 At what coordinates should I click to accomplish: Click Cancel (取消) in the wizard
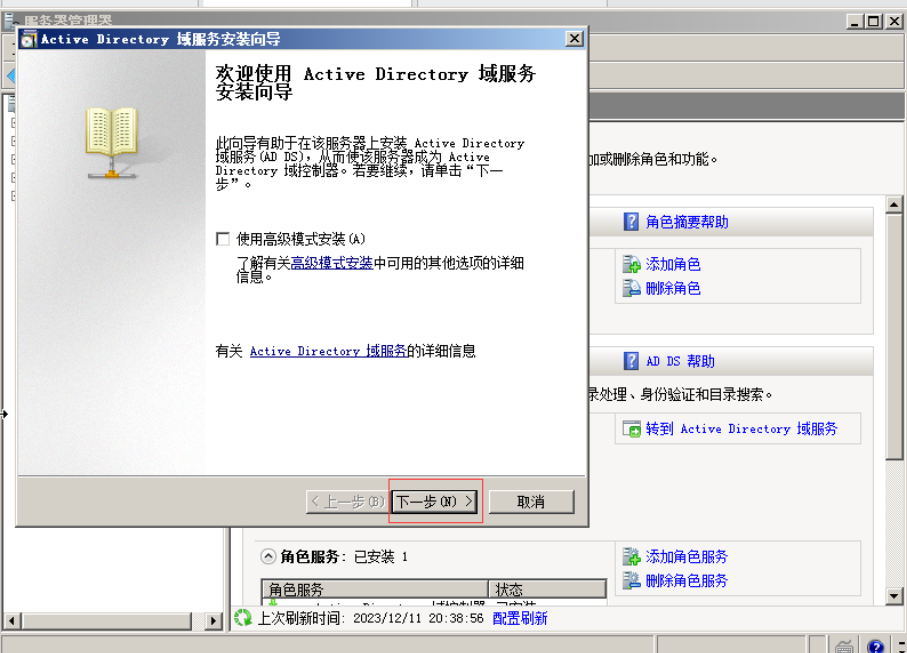[531, 501]
